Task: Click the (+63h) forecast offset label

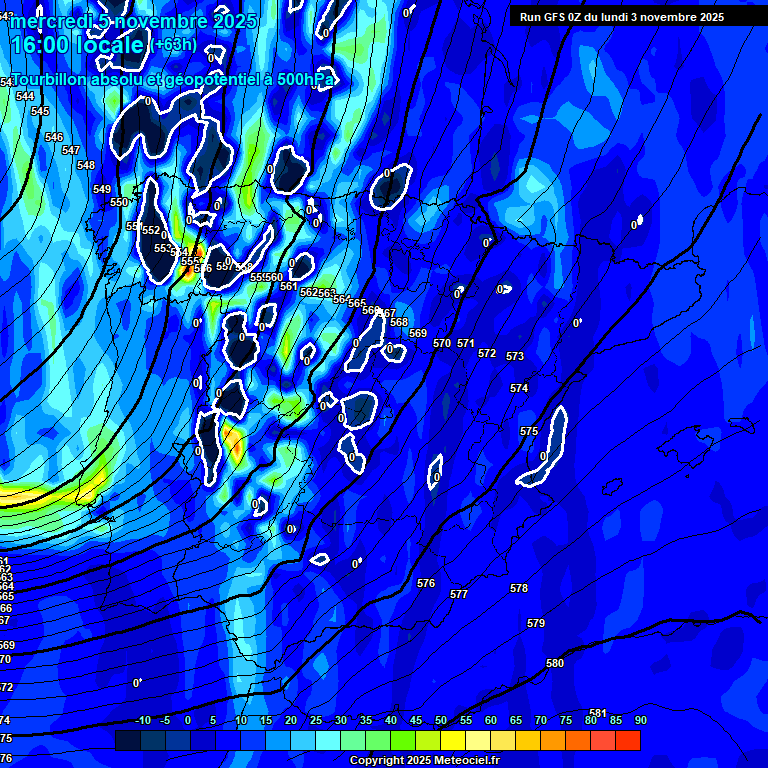Action: click(x=175, y=45)
